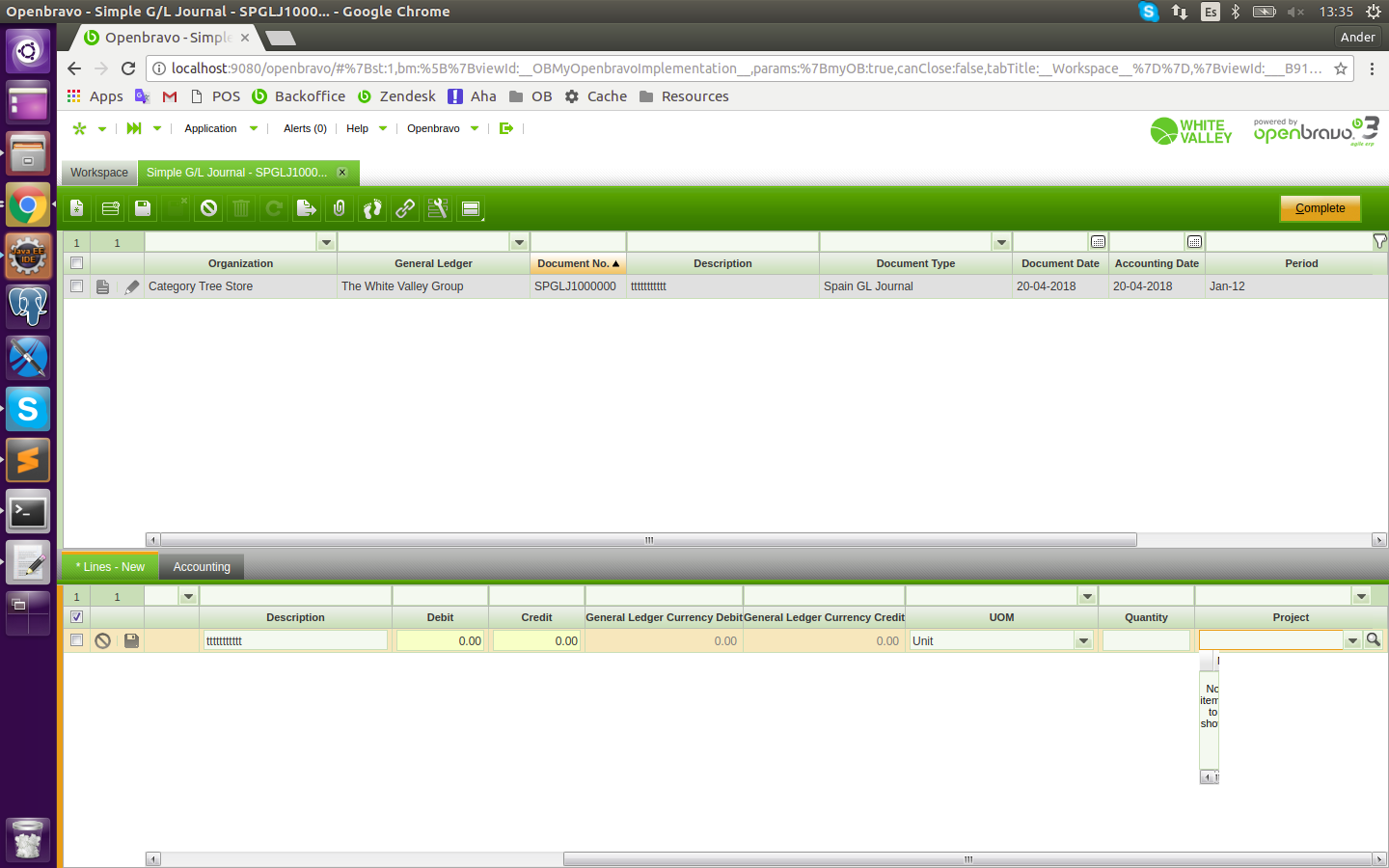This screenshot has width=1389, height=868.
Task: Create a new document in form view
Action: (x=77, y=208)
